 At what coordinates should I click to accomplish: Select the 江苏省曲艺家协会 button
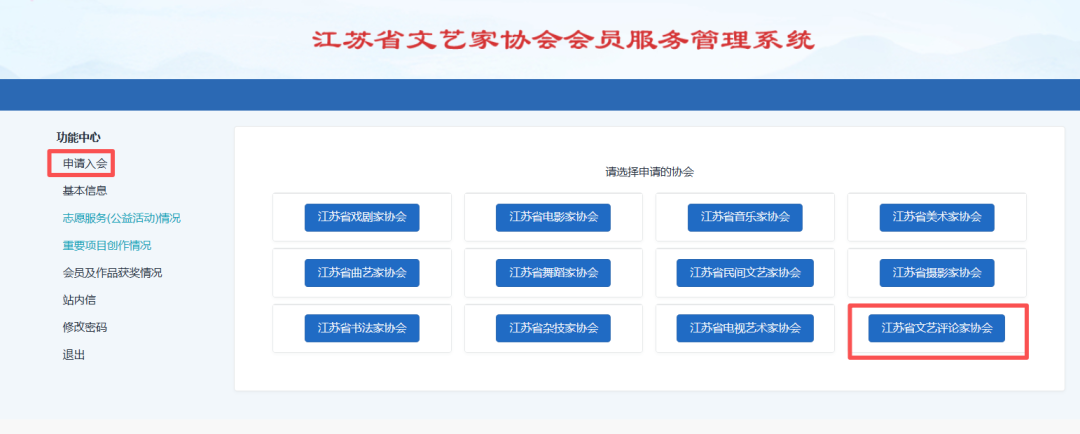(361, 272)
